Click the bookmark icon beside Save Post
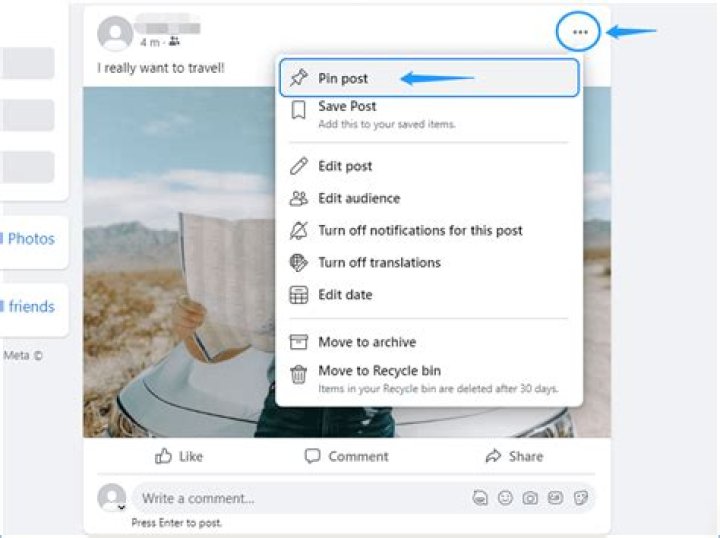This screenshot has height=538, width=720. [x=298, y=111]
